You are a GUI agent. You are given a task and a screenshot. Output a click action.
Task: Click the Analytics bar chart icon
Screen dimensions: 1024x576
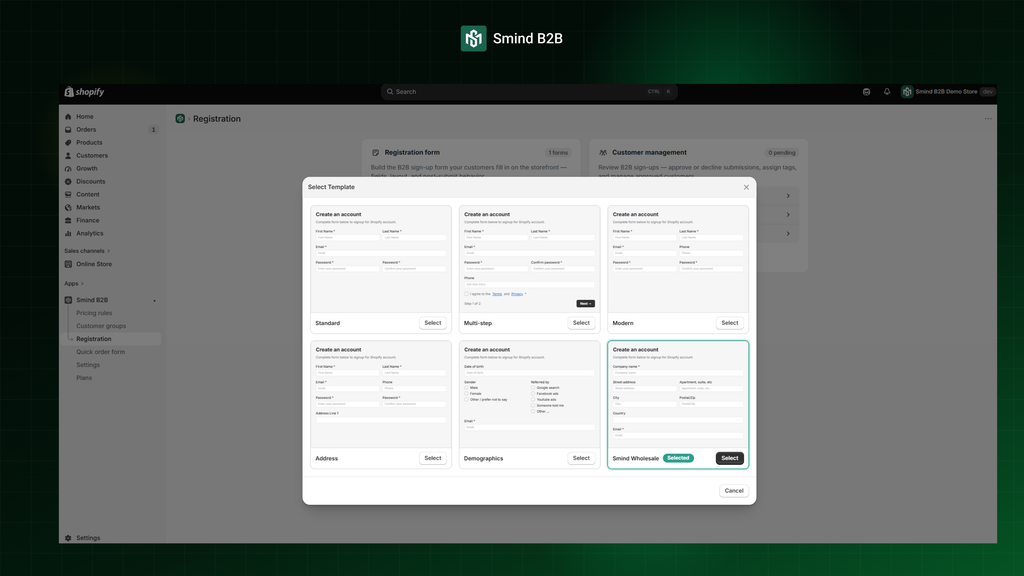68,233
